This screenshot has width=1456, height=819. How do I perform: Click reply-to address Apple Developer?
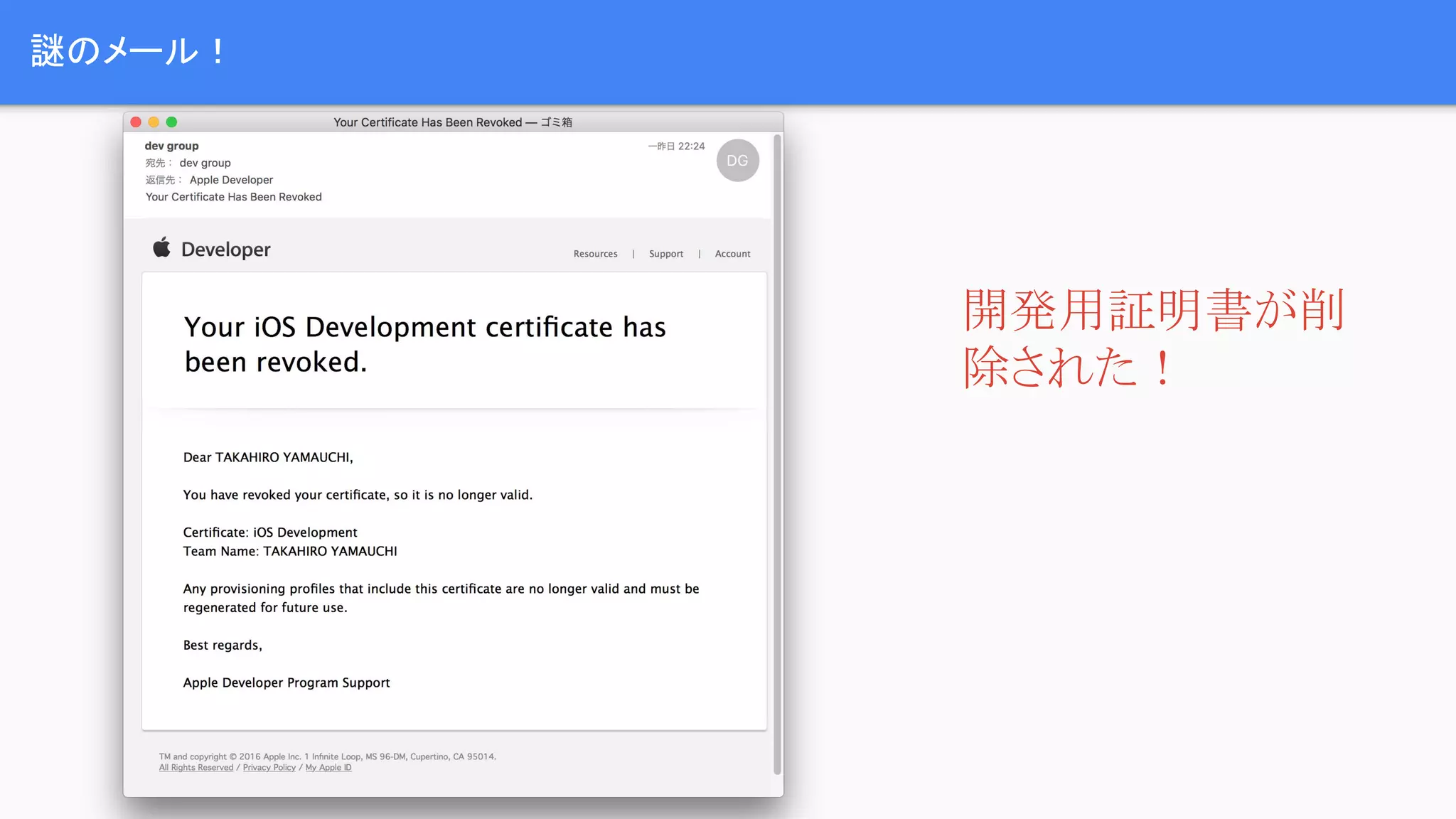pyautogui.click(x=231, y=180)
